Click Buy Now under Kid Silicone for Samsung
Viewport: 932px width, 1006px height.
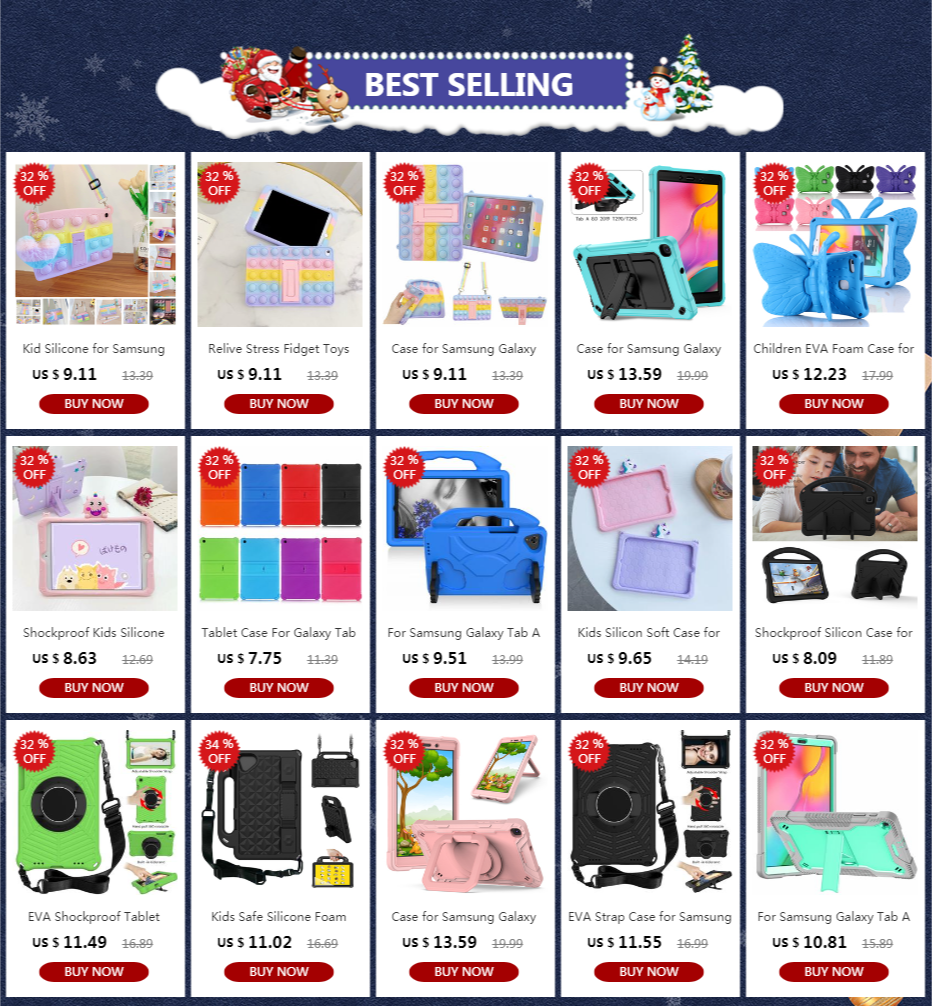click(x=94, y=404)
